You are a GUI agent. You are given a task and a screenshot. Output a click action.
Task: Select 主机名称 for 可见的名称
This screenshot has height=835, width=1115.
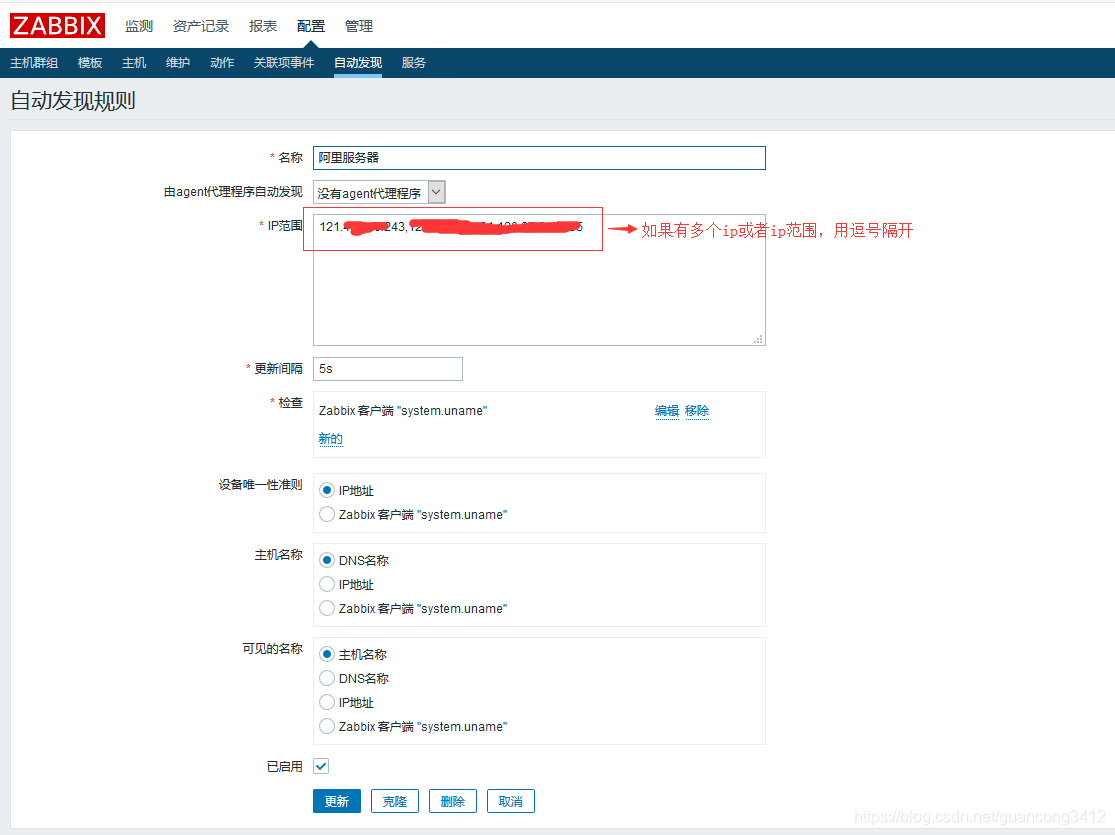tap(327, 654)
